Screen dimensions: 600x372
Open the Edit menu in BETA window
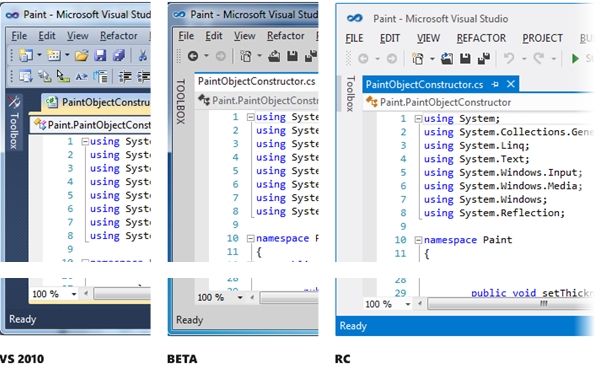[214, 36]
